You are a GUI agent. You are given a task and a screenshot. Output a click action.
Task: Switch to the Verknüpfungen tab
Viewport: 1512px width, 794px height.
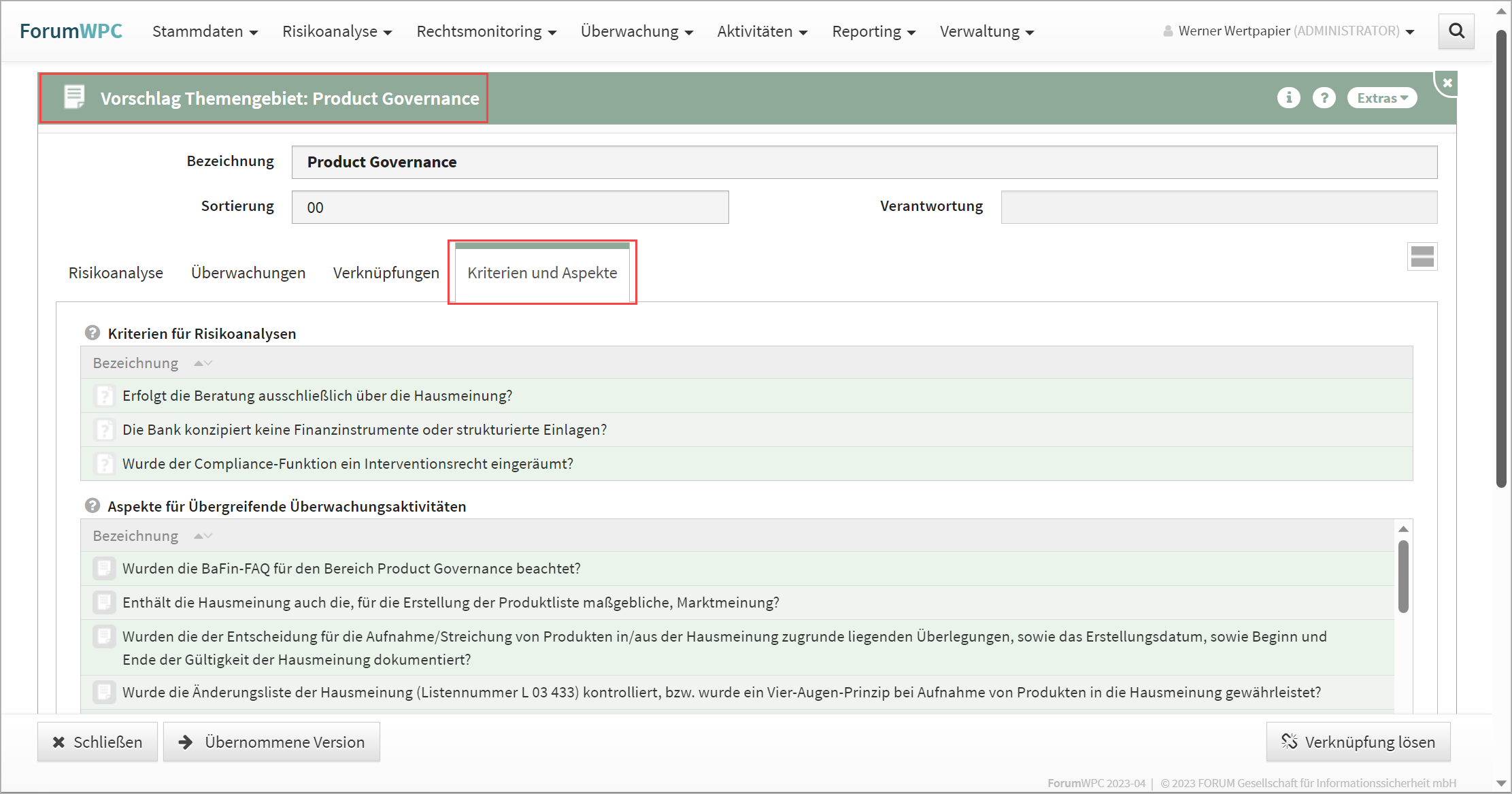386,273
